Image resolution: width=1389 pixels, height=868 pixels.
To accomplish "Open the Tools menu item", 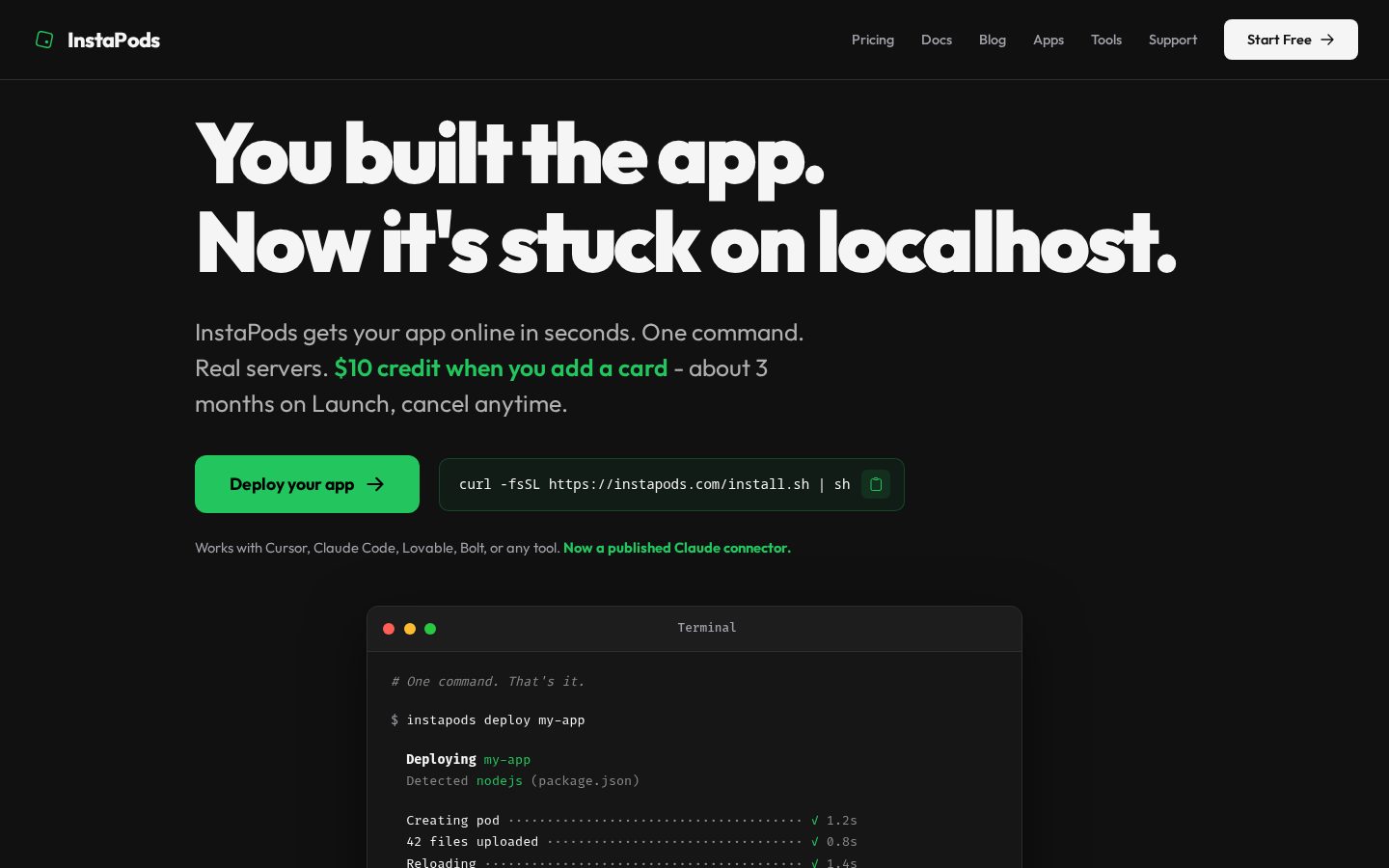I will tap(1106, 40).
